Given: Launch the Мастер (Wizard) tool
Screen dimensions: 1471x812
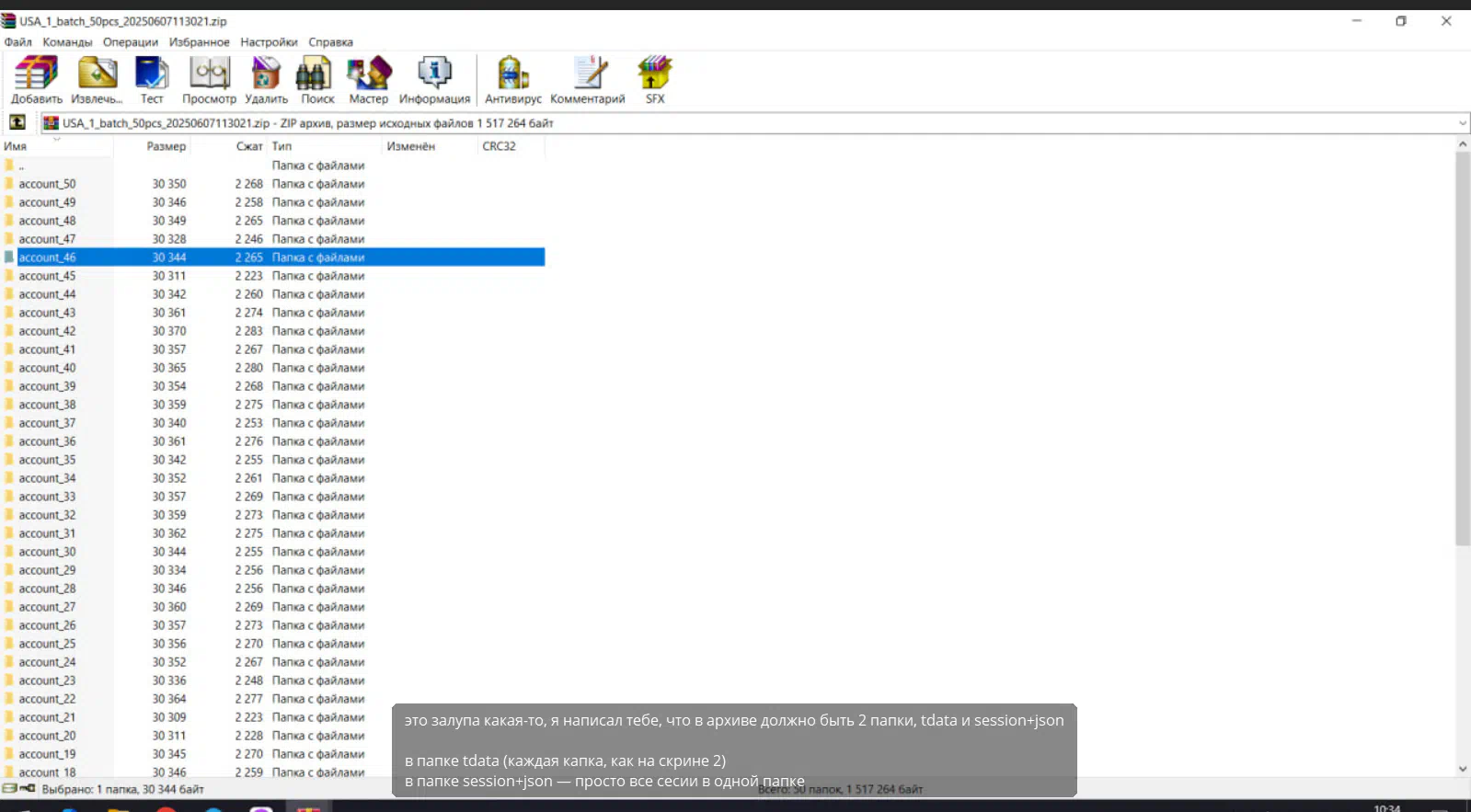Looking at the screenshot, I should (x=369, y=79).
